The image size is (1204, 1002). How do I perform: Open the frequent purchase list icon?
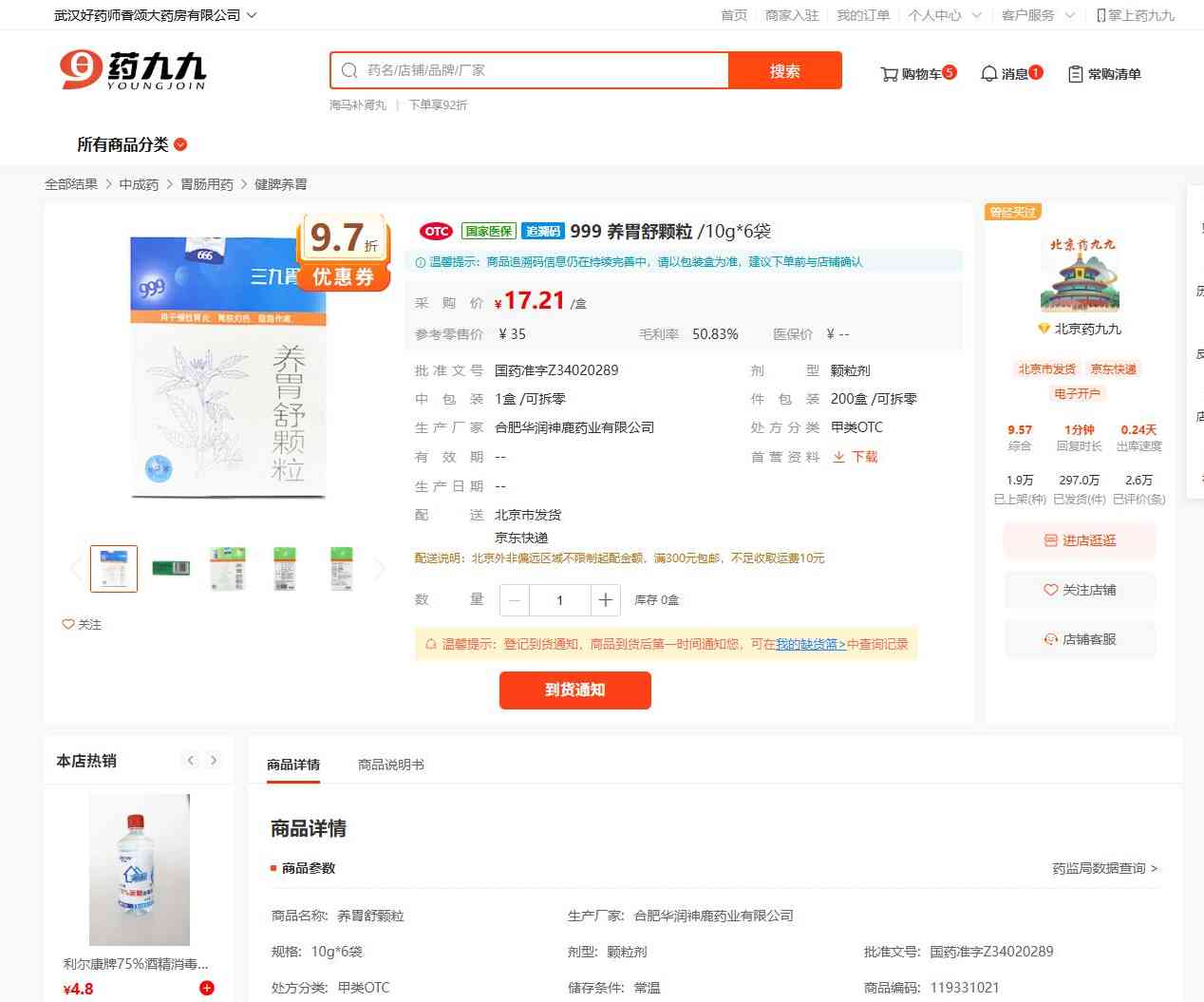1075,74
